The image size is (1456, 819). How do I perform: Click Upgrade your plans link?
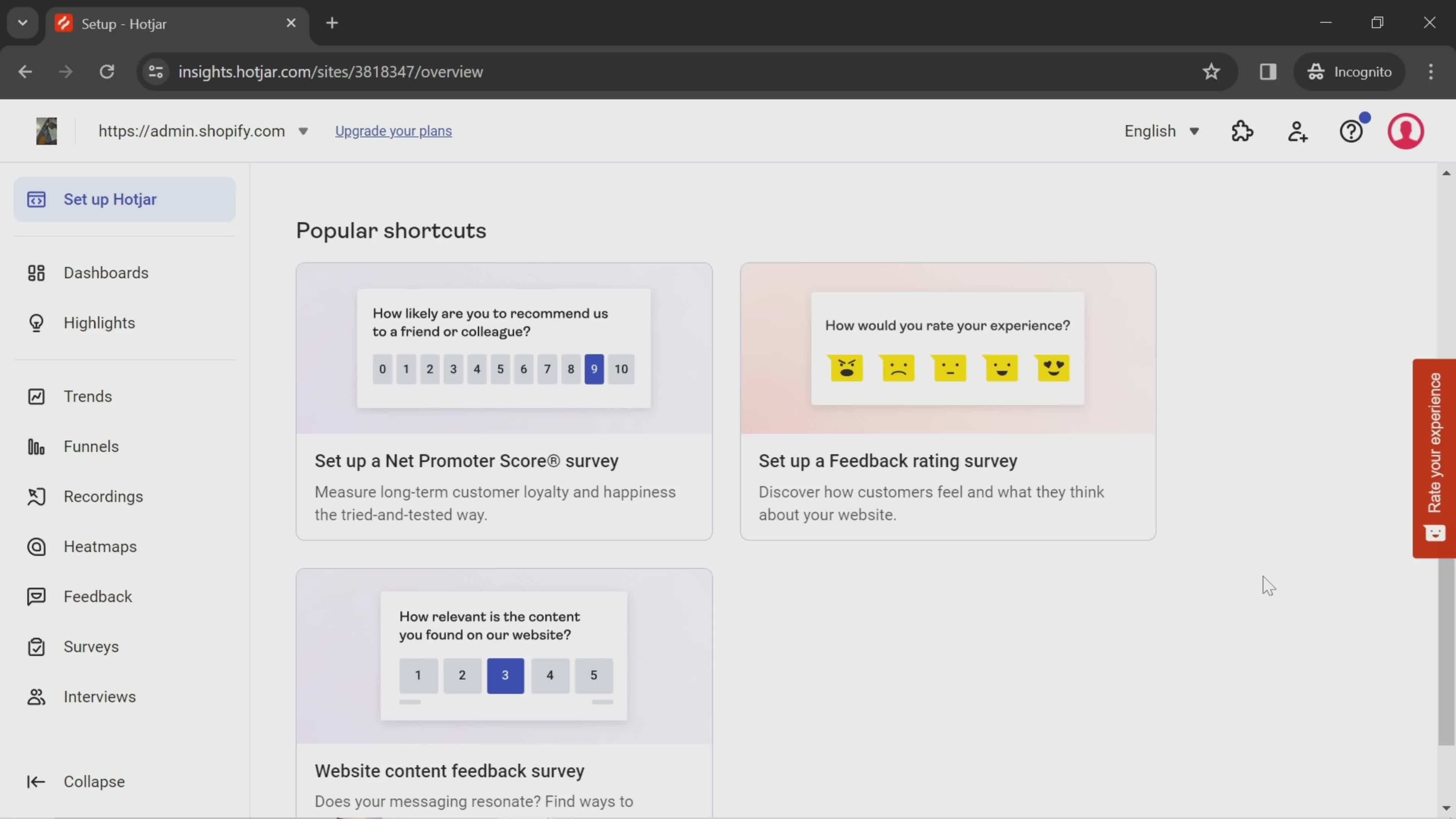point(393,130)
